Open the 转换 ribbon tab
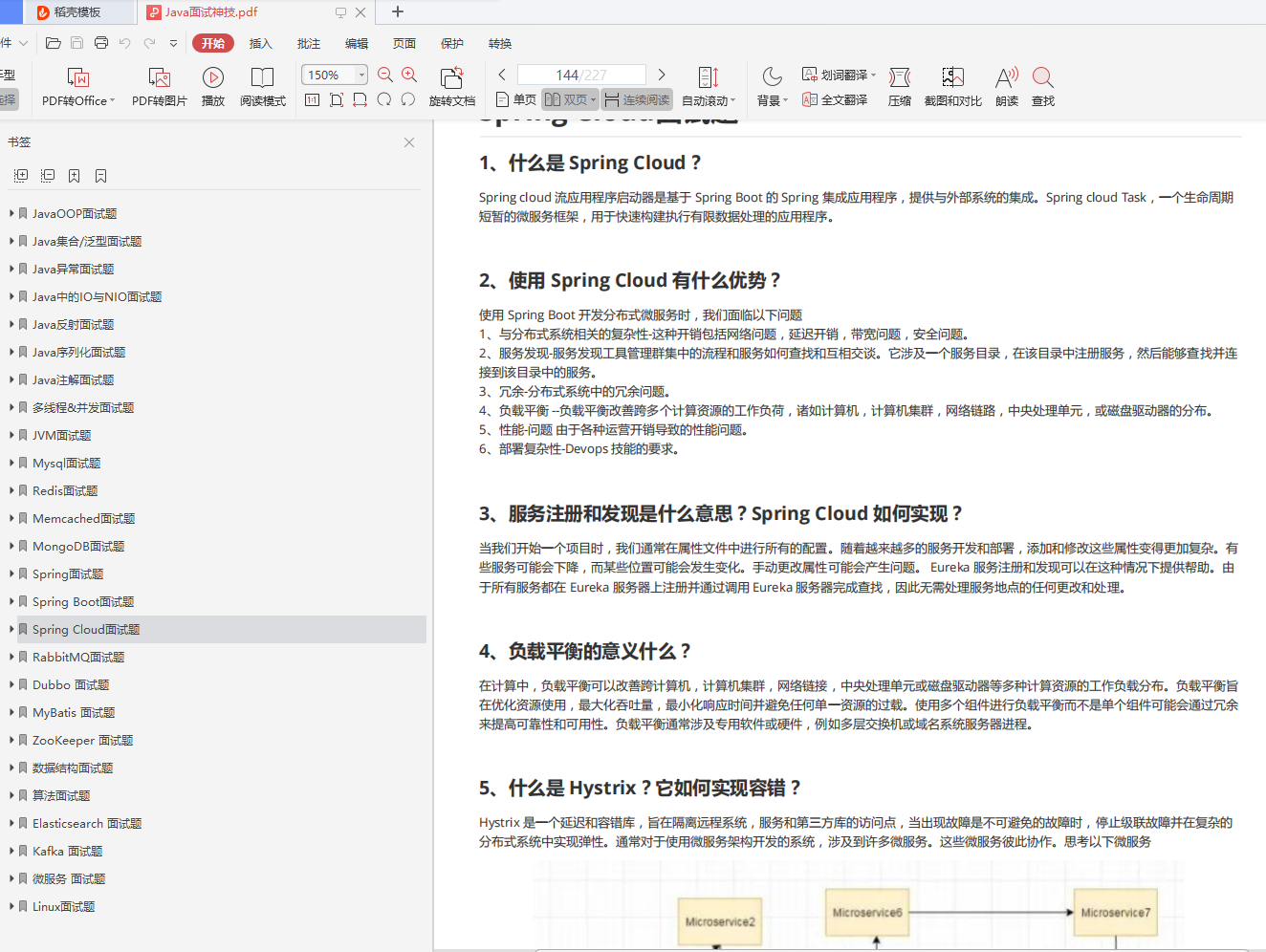The height and width of the screenshot is (952, 1266). [x=500, y=43]
